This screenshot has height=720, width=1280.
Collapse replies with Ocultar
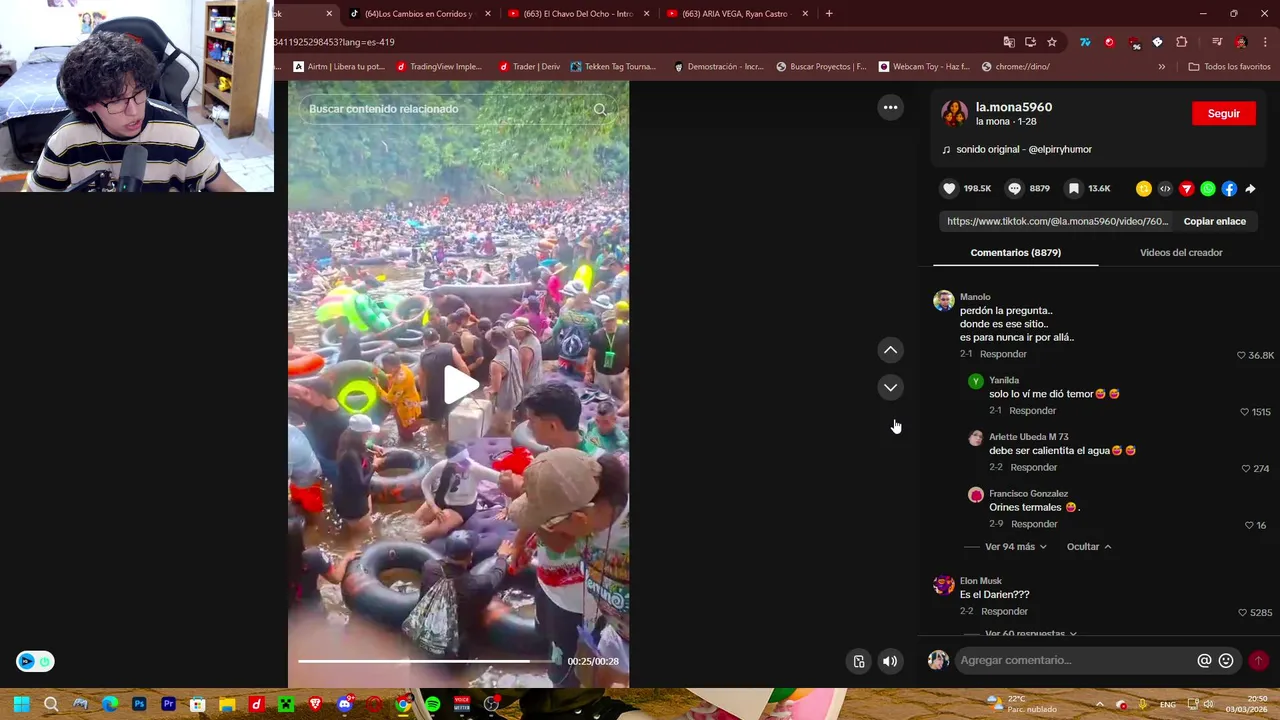(x=1089, y=547)
